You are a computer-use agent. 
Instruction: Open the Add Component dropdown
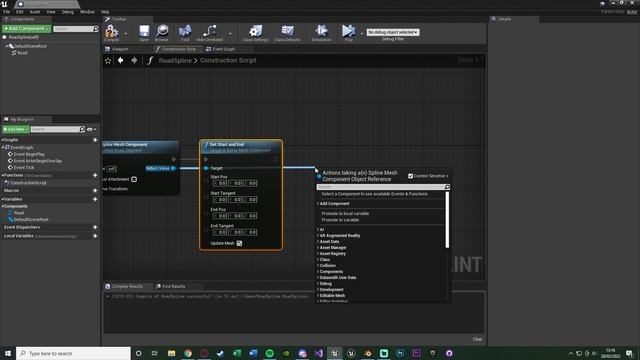27,29
